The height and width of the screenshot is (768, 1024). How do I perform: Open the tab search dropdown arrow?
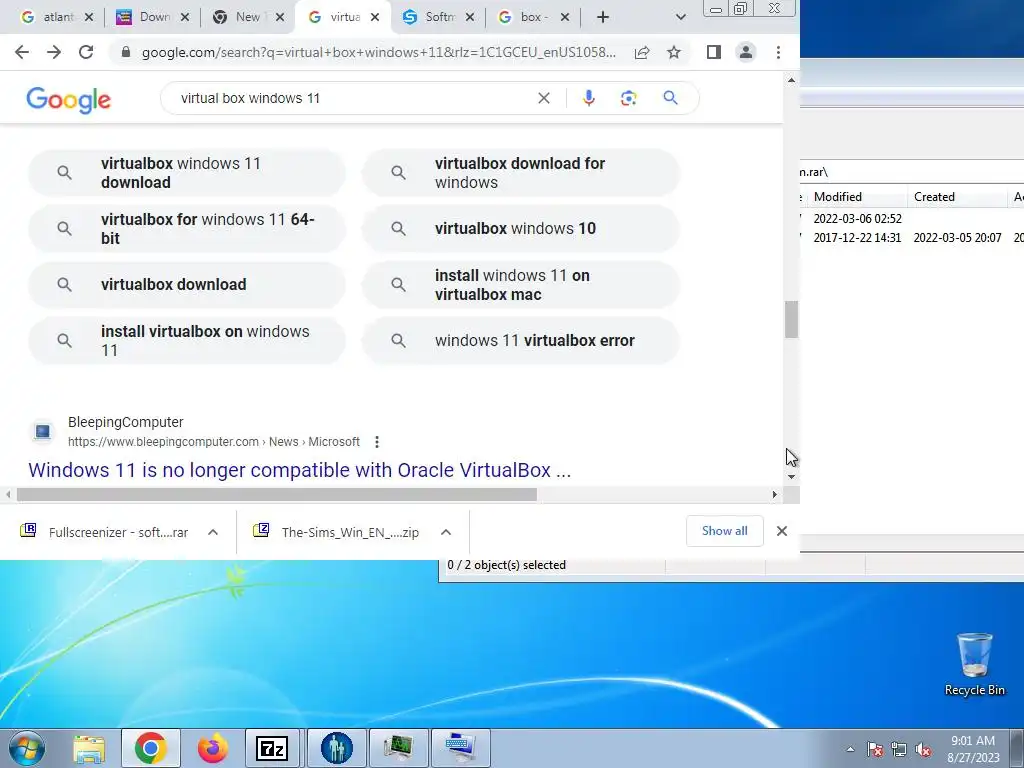[680, 18]
